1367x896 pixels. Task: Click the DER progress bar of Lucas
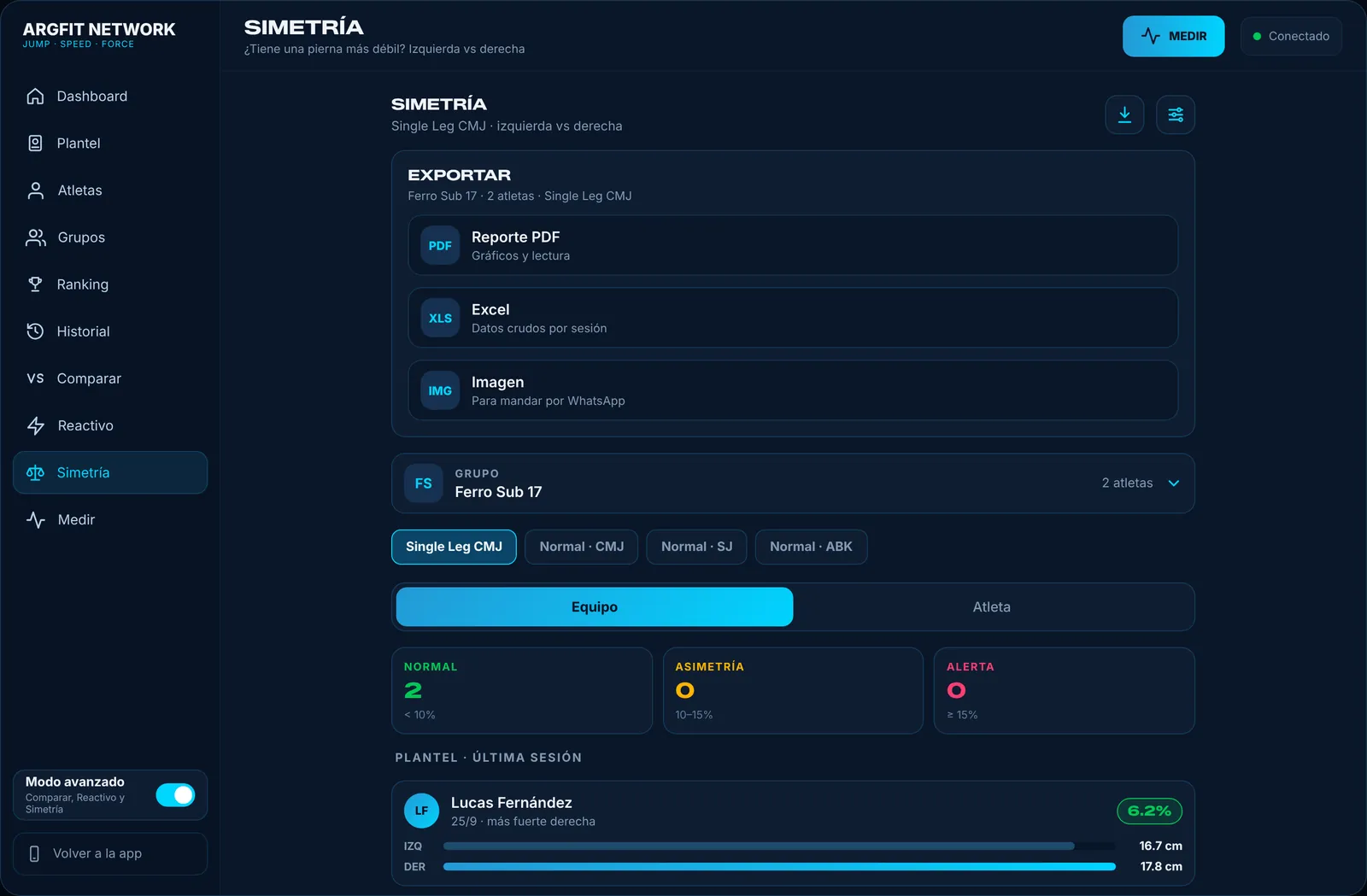779,866
